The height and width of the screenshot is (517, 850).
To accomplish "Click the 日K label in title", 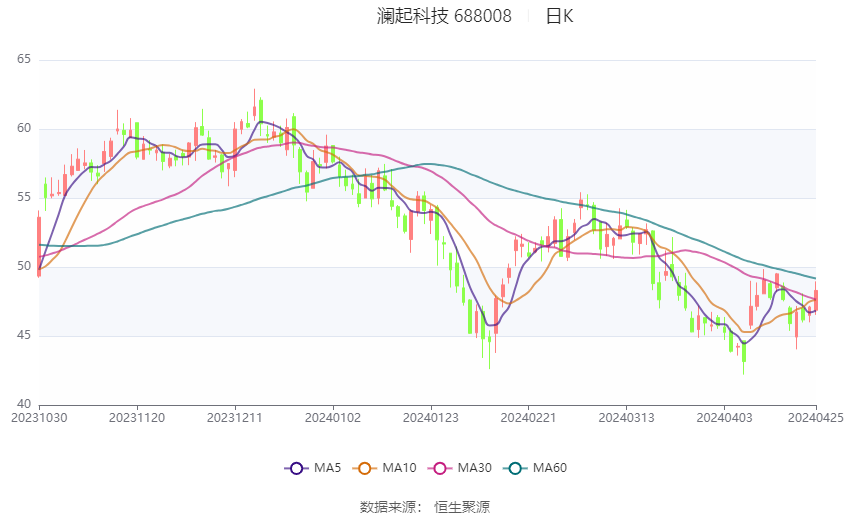I will click(x=559, y=16).
